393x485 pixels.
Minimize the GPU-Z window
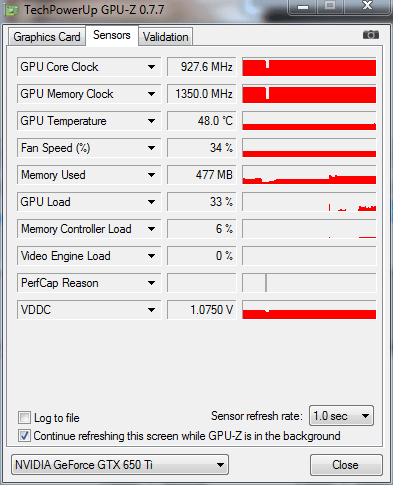(x=303, y=7)
